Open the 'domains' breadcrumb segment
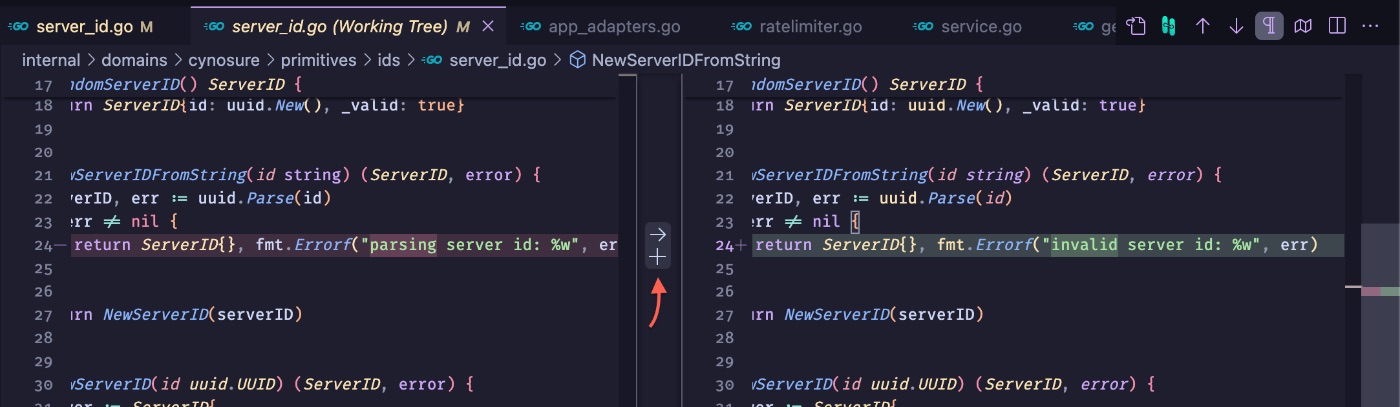The image size is (1400, 407). tap(133, 60)
